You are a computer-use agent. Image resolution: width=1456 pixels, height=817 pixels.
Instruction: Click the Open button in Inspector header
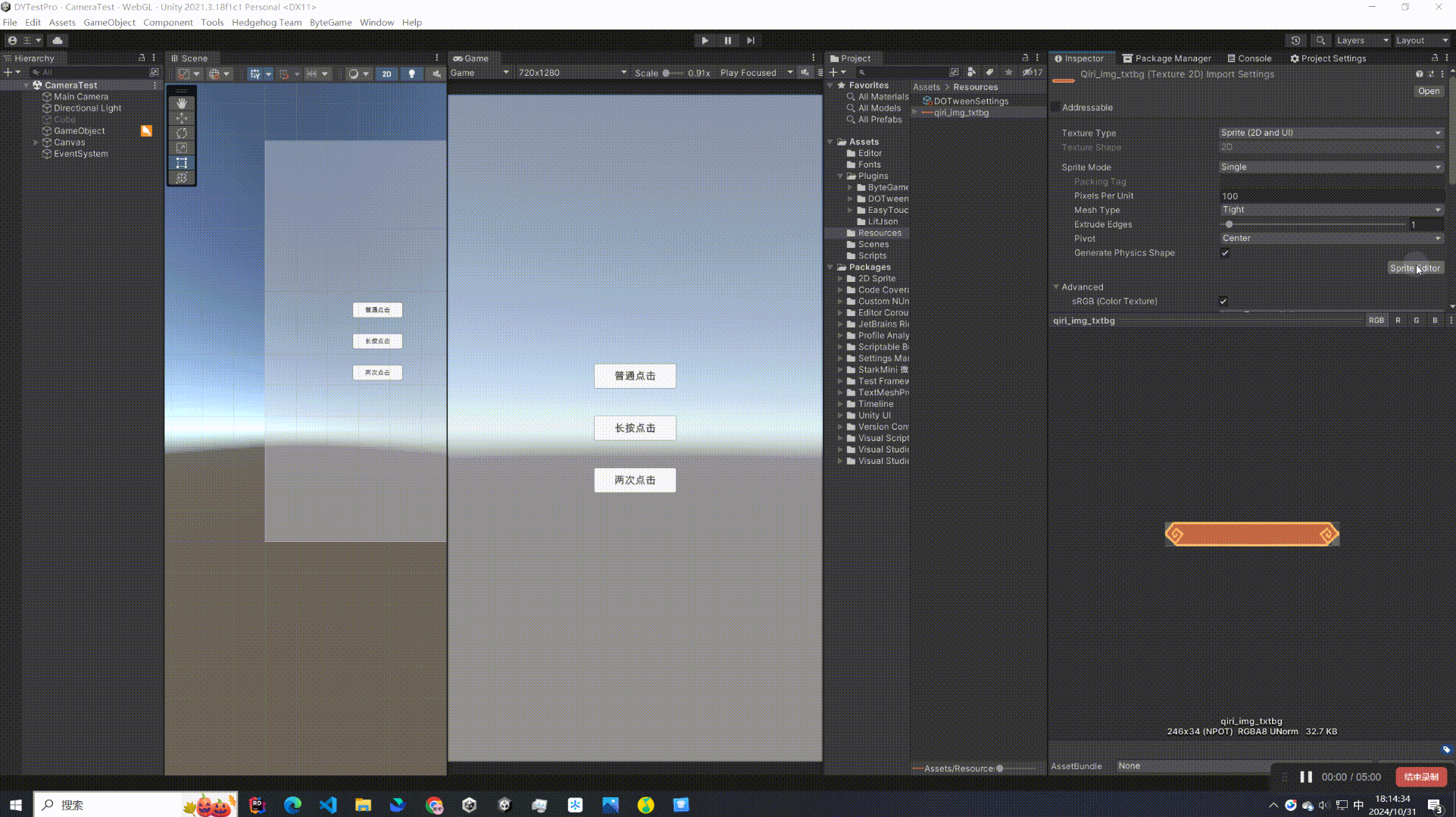tap(1428, 91)
